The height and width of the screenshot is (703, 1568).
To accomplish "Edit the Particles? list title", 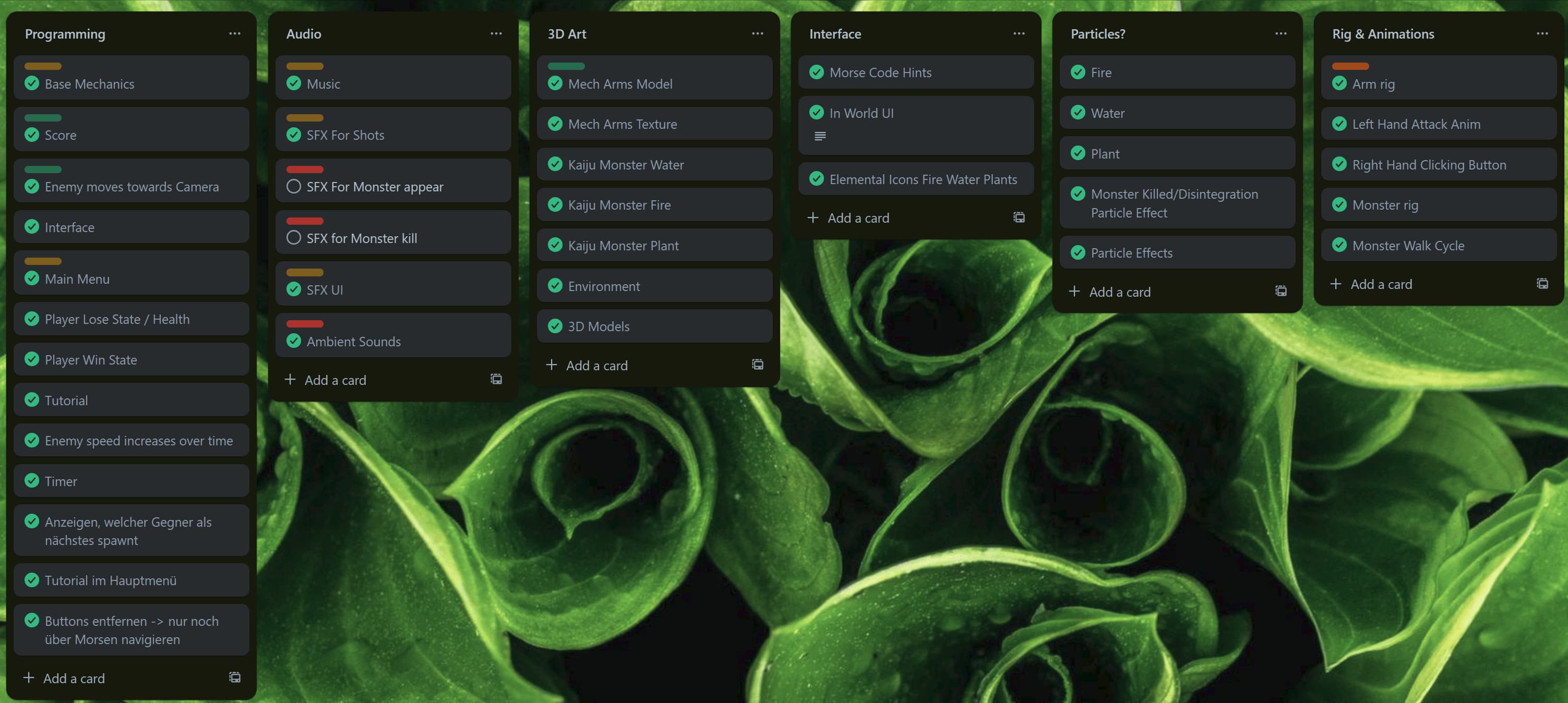I will click(1097, 34).
